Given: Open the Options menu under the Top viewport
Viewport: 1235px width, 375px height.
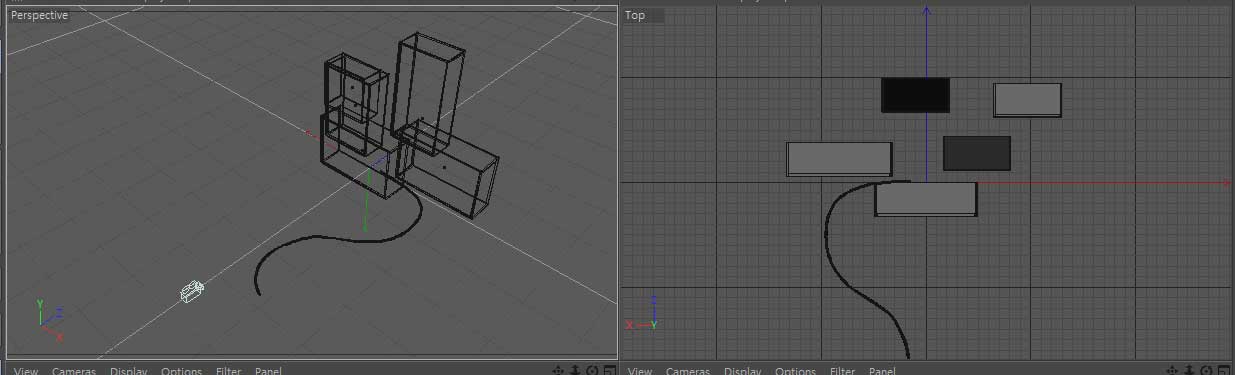Looking at the screenshot, I should (796, 371).
